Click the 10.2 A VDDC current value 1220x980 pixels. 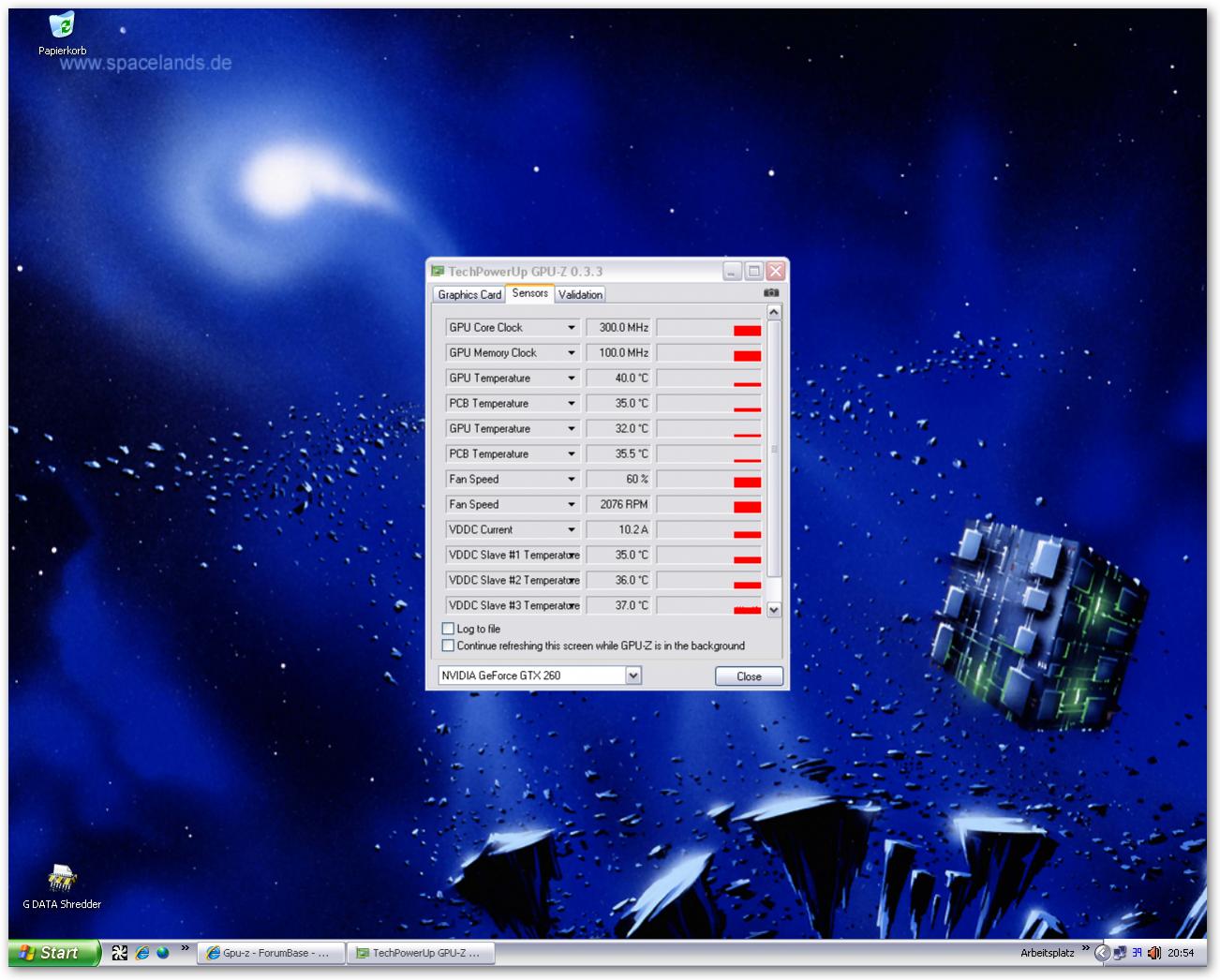(x=618, y=529)
